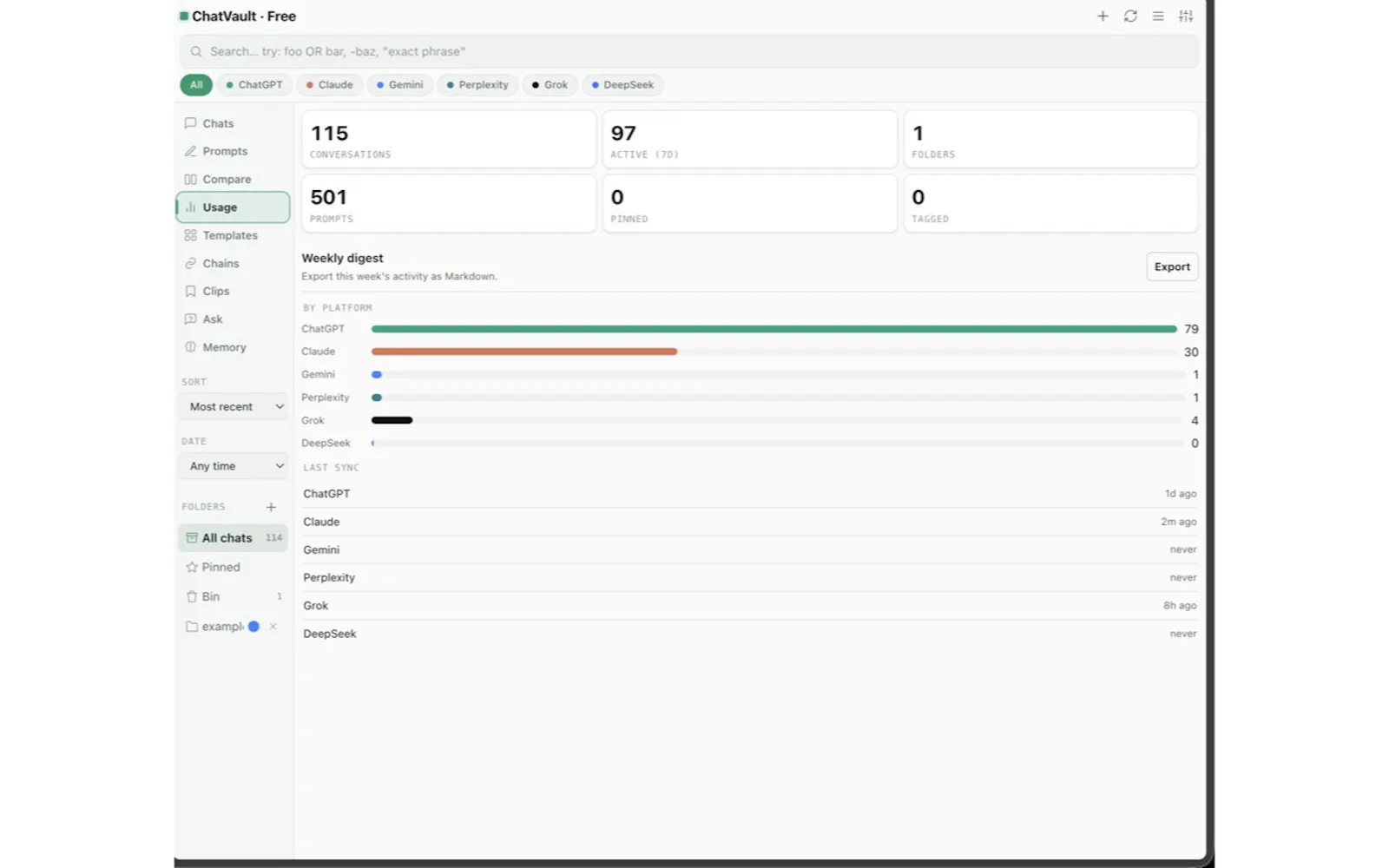Click the Export weekly digest button
The image size is (1389, 868).
click(x=1172, y=266)
